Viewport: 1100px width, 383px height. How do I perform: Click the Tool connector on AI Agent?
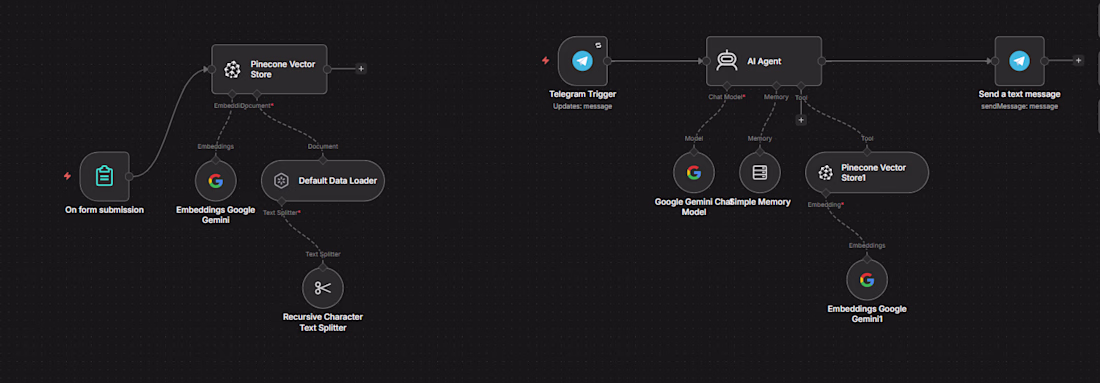pos(801,86)
